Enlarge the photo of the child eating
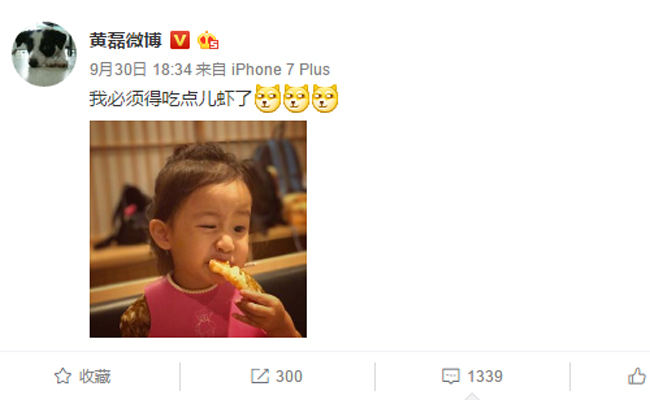Screen dimensions: 650x400 (x=198, y=229)
